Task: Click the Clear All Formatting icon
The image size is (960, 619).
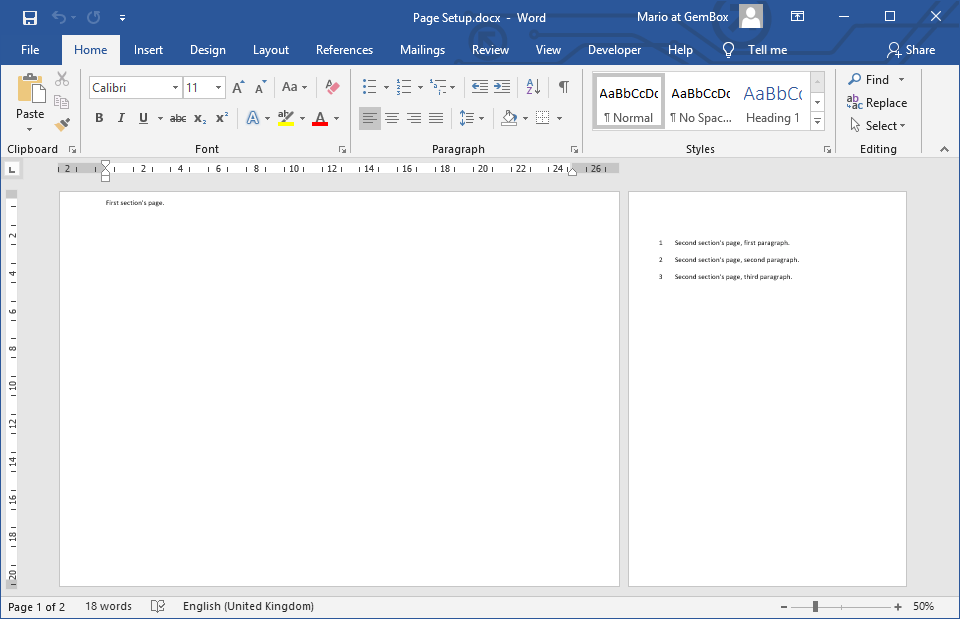Action: (333, 88)
